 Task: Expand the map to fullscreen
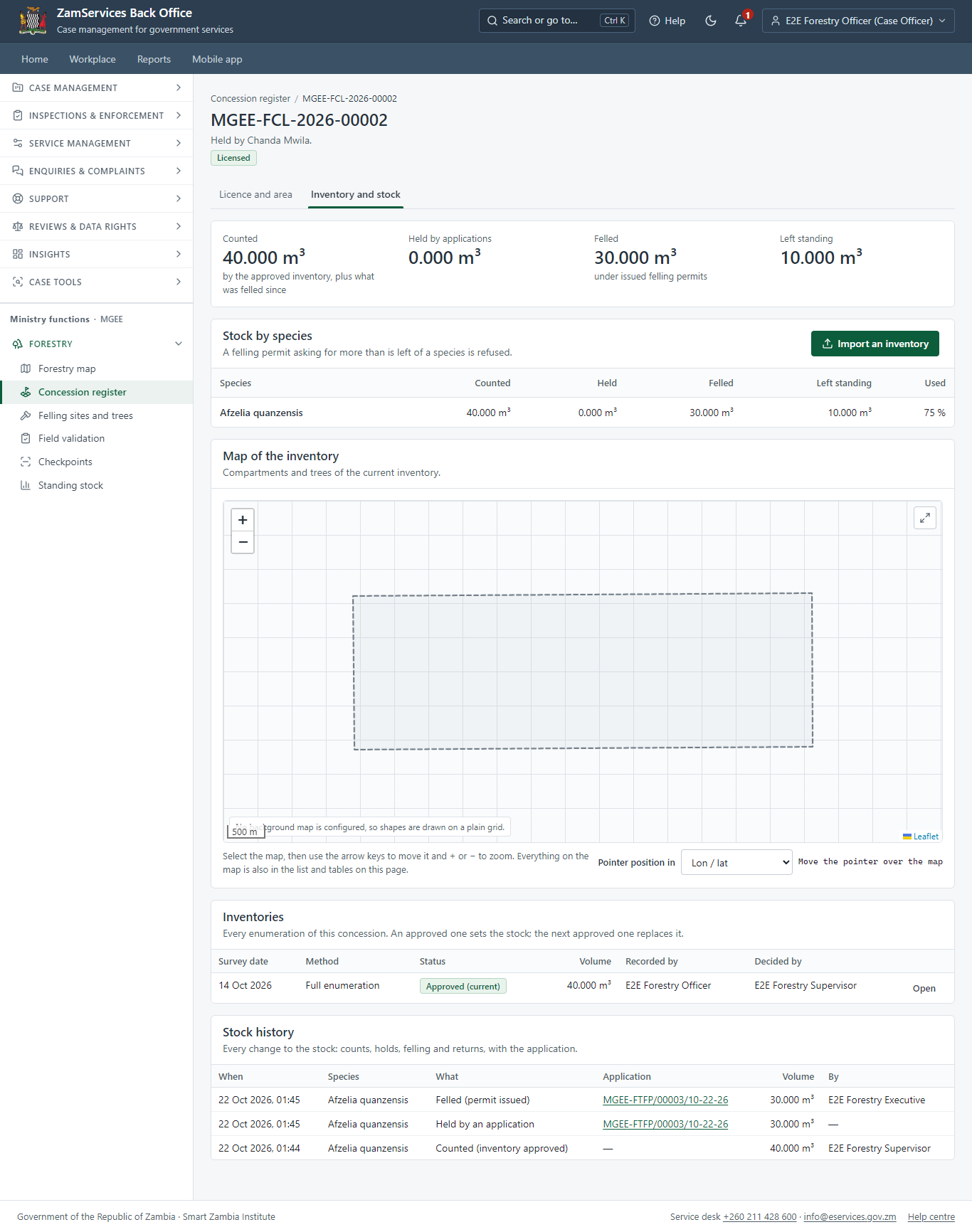point(925,518)
